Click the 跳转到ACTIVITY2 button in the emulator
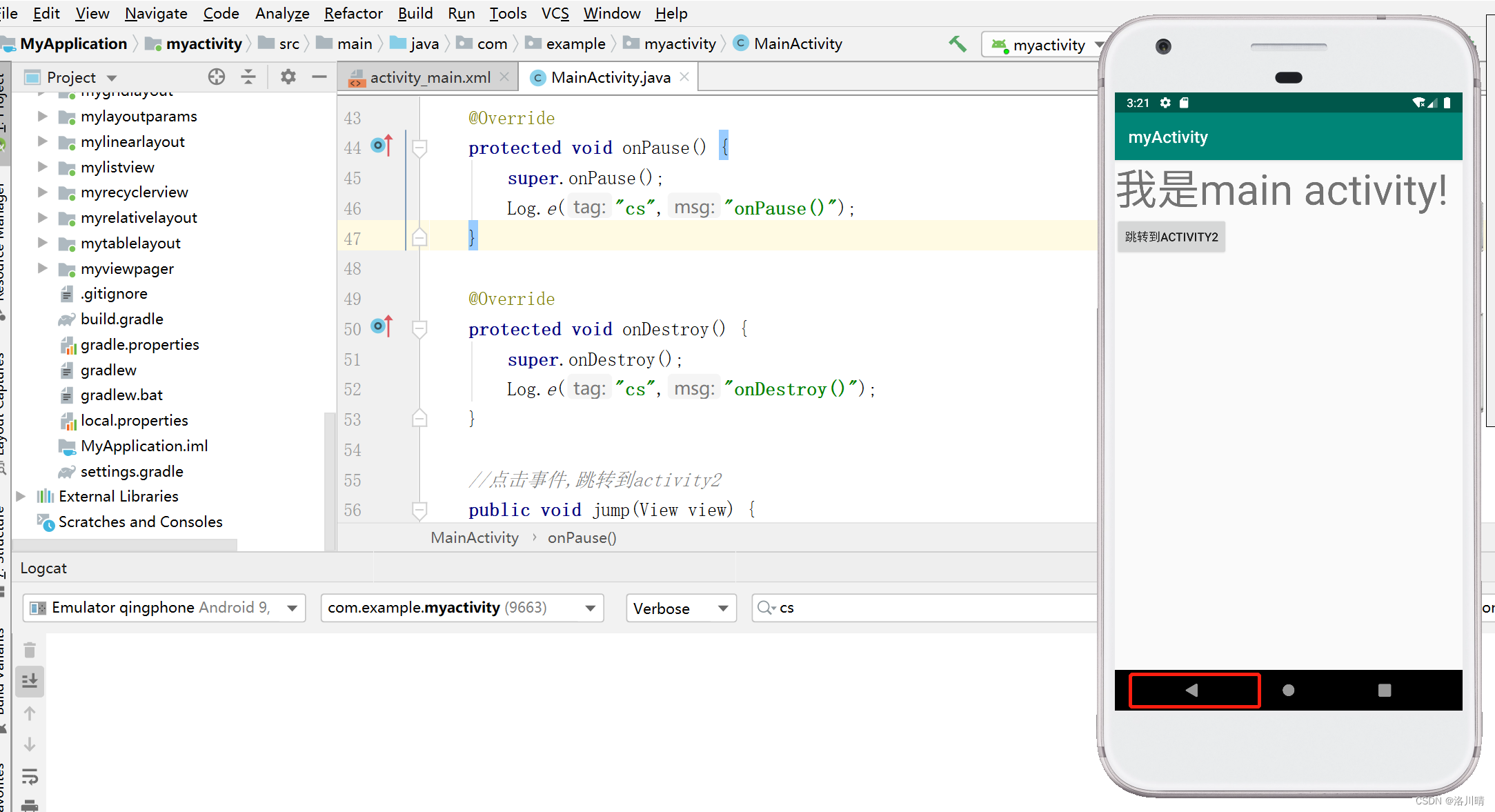 [x=1171, y=237]
